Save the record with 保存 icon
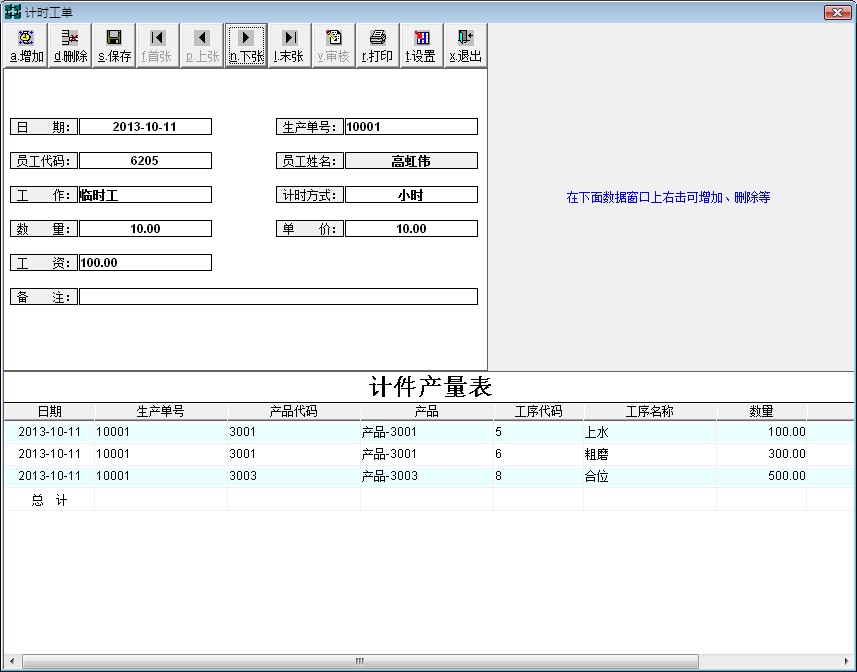Image resolution: width=857 pixels, height=672 pixels. (x=114, y=46)
